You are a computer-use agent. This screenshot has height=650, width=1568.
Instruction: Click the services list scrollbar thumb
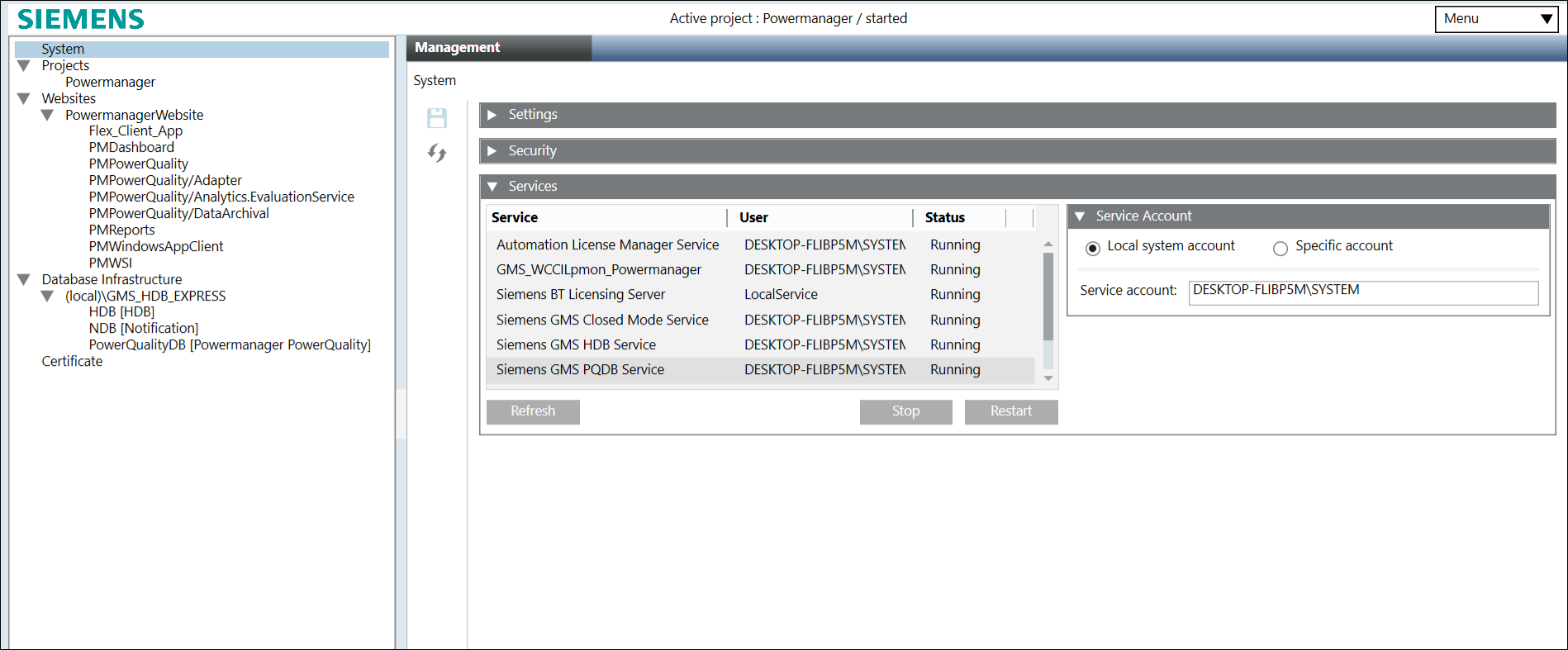[1048, 297]
